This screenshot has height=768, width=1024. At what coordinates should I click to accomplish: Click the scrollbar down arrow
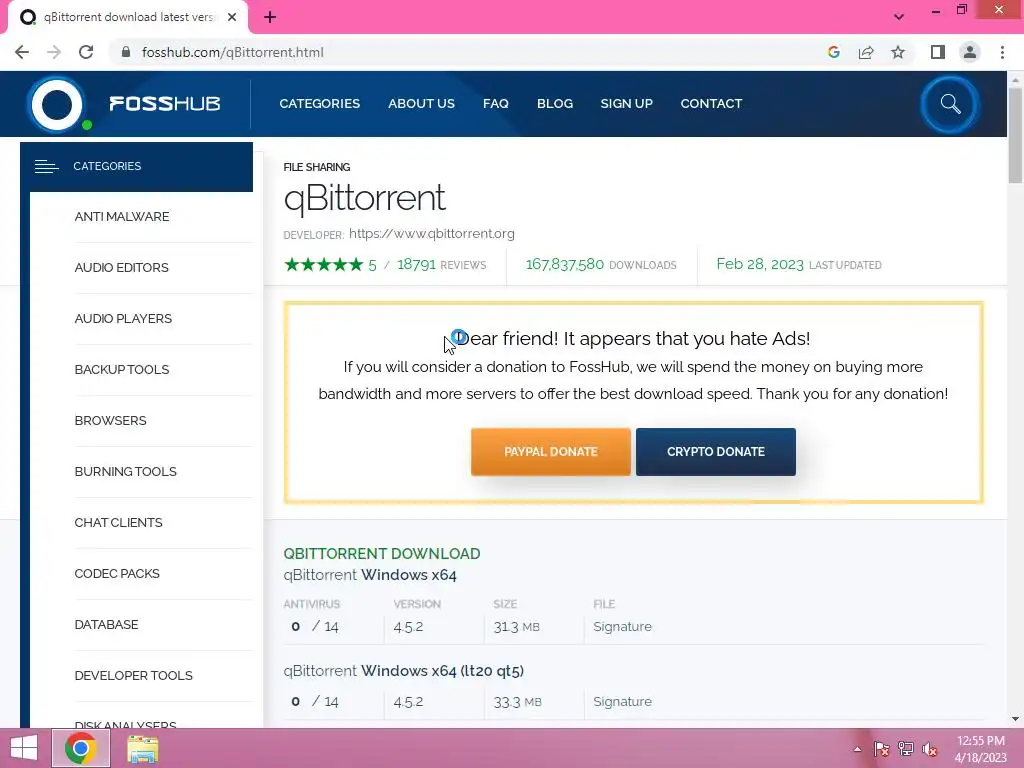point(1015,719)
